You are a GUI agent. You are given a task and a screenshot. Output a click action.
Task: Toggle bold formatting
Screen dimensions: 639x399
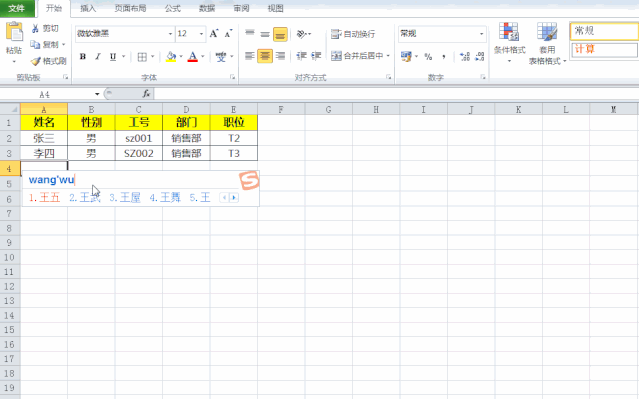click(83, 57)
